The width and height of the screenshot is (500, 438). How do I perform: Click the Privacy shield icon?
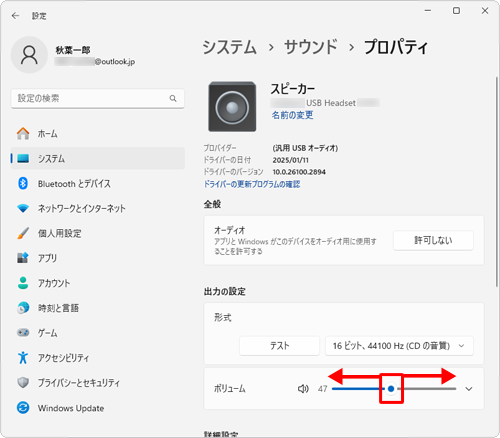pyautogui.click(x=23, y=383)
